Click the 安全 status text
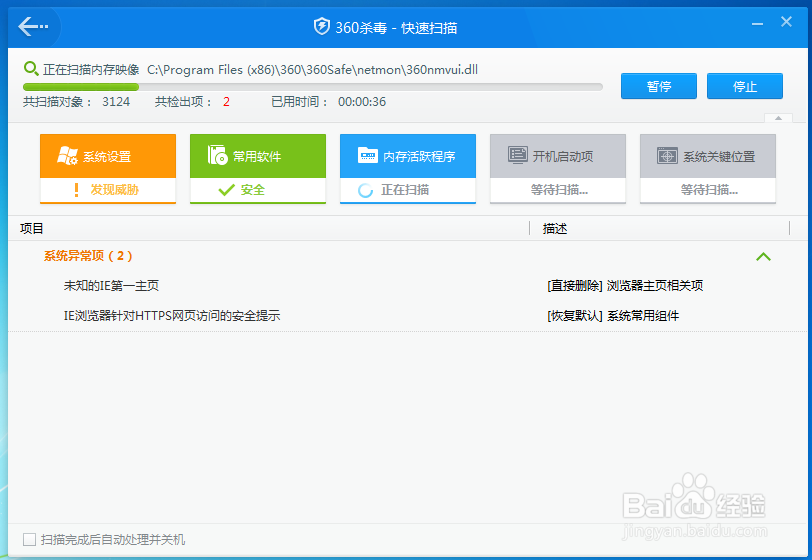 (253, 190)
